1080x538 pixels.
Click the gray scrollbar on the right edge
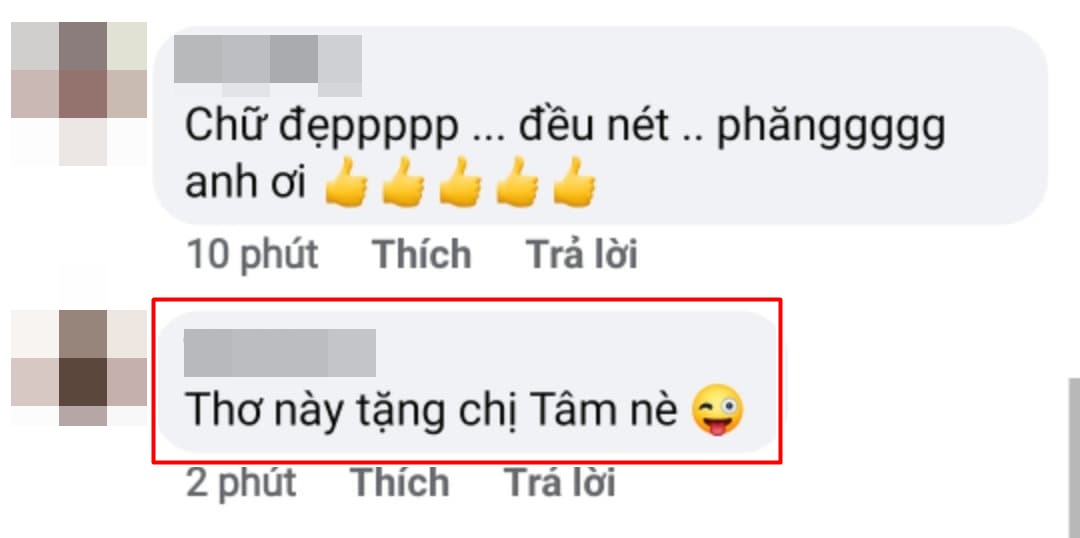coord(1074,457)
